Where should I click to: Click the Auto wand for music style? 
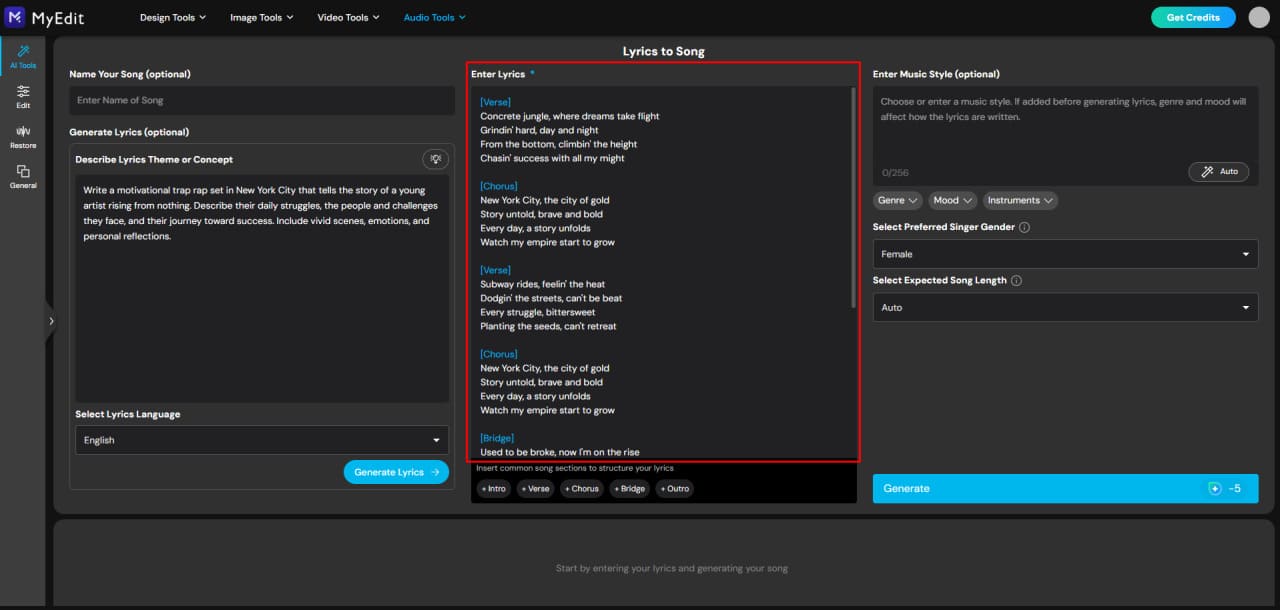coord(1218,171)
